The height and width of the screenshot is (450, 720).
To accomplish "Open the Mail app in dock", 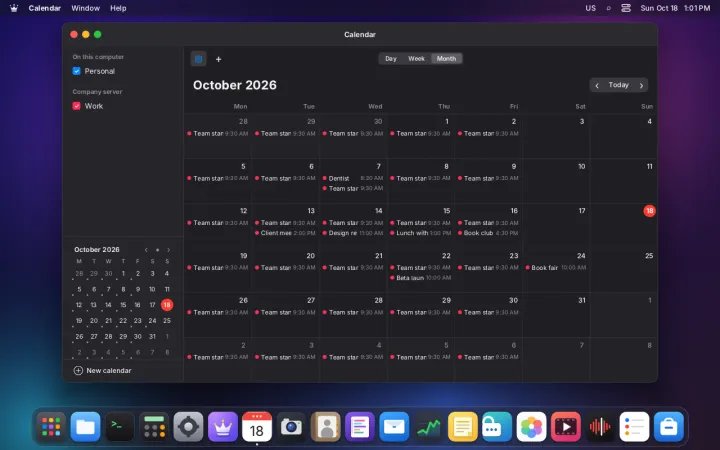I will [x=394, y=427].
